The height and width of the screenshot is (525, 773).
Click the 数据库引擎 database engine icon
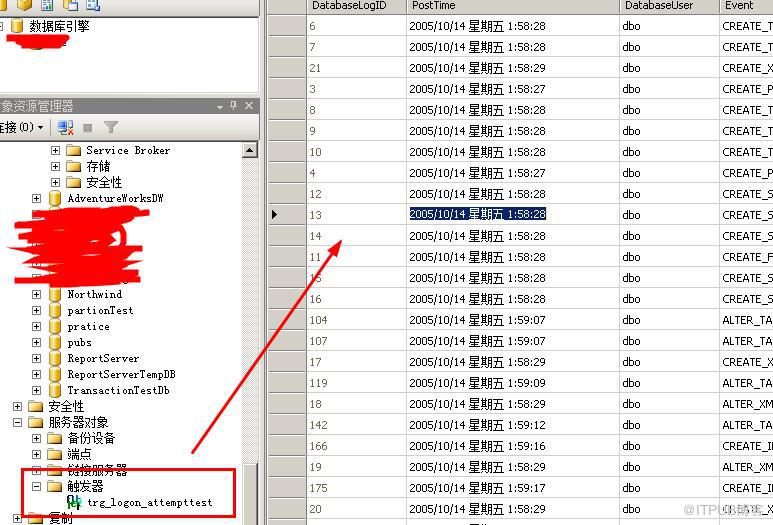pos(17,26)
